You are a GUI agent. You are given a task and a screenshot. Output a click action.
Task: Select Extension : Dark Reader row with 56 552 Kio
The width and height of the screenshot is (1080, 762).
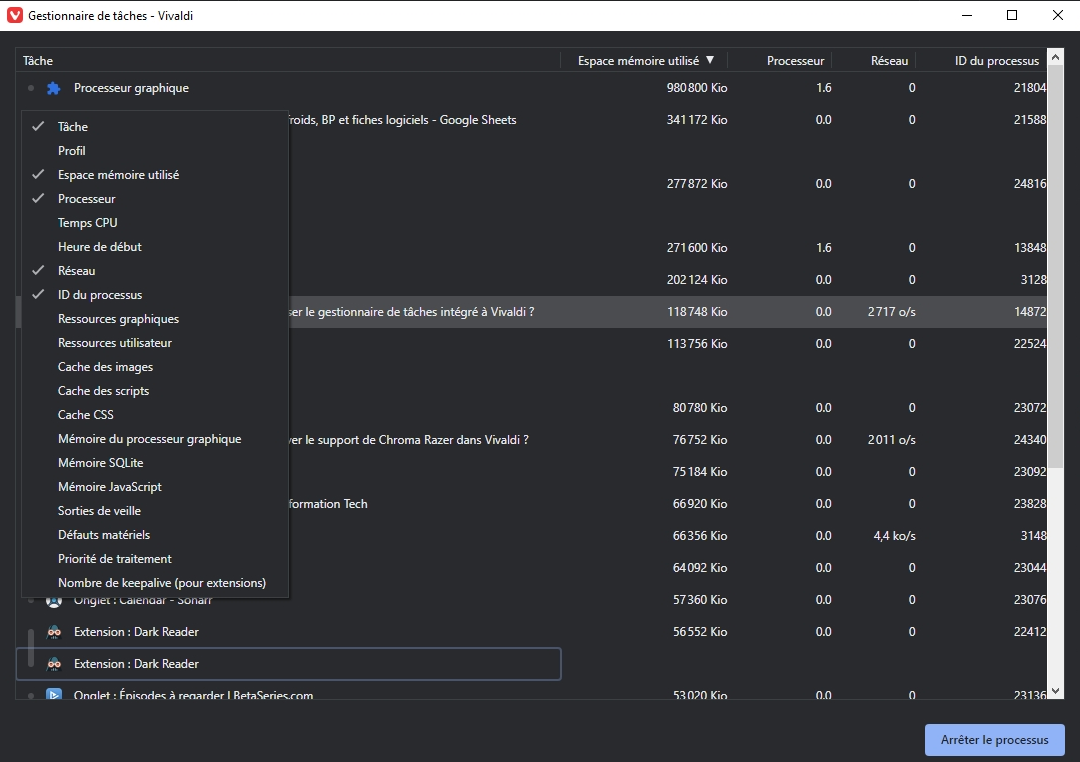531,632
